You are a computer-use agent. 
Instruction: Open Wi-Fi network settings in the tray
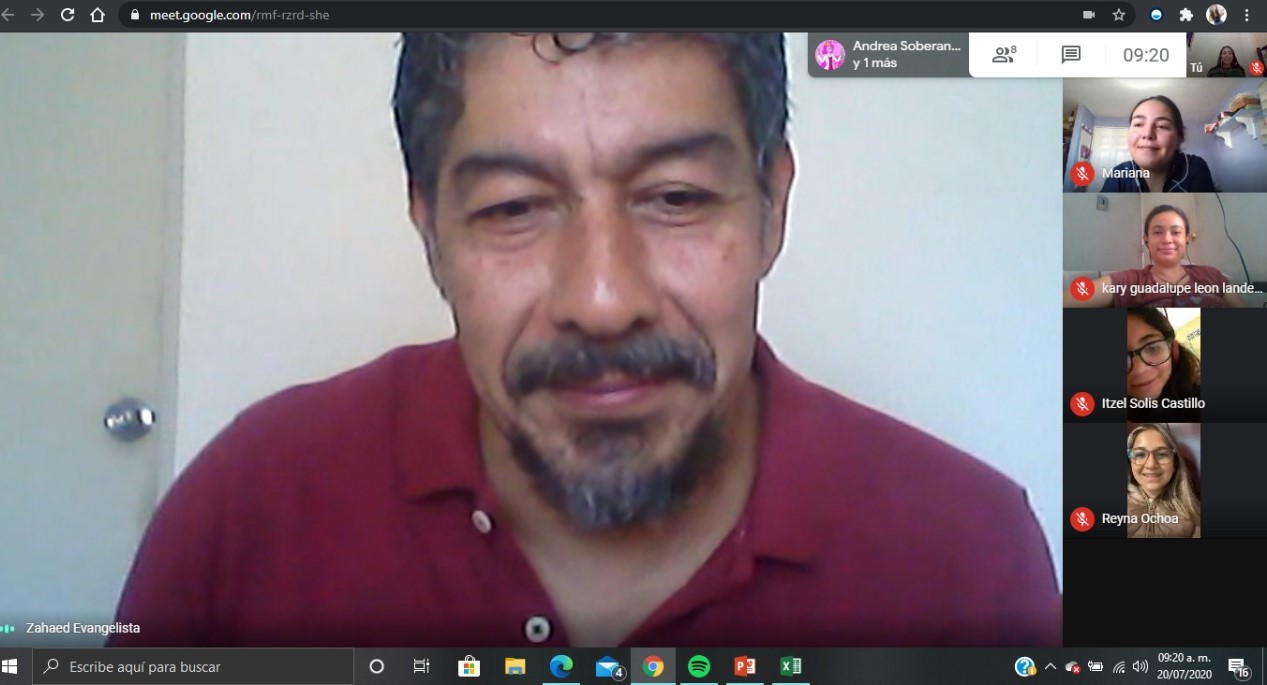point(1118,667)
